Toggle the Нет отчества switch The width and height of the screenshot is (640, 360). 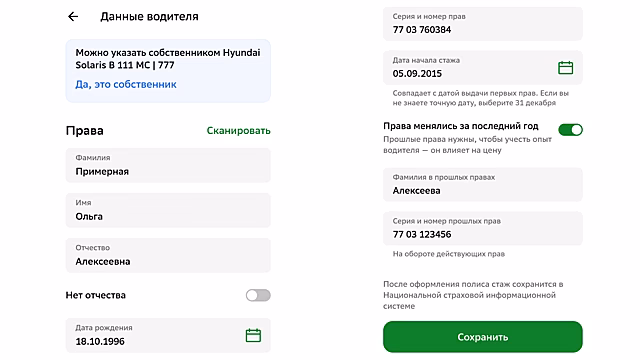[x=258, y=295]
